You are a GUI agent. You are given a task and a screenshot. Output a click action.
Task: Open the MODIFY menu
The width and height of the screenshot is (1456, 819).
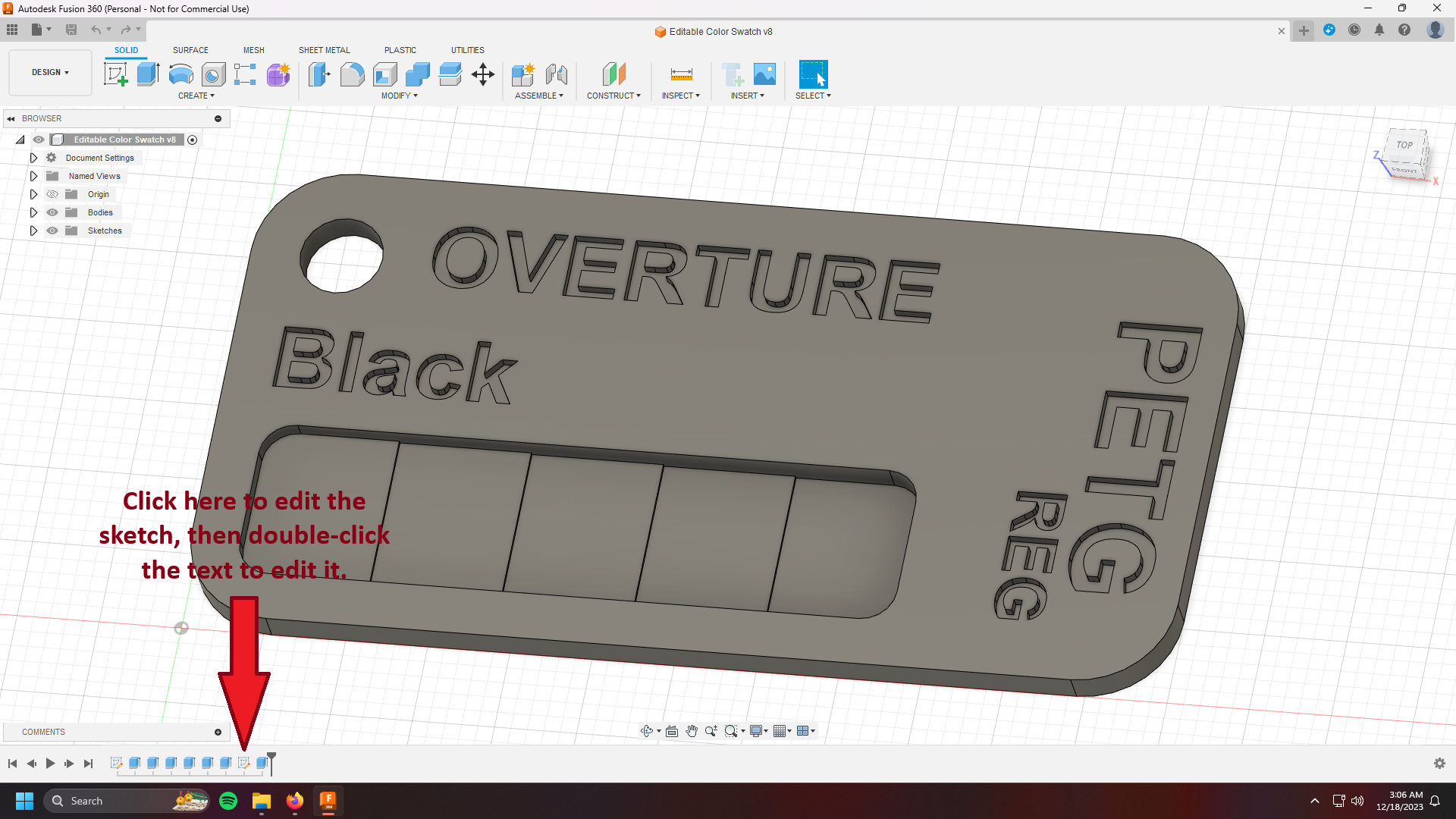point(399,96)
